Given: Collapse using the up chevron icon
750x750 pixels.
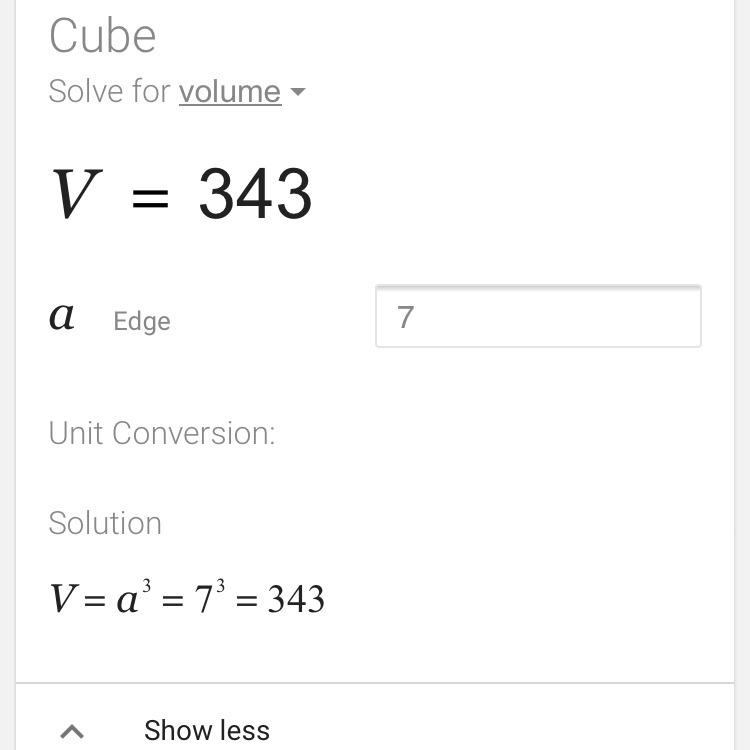Looking at the screenshot, I should (72, 731).
